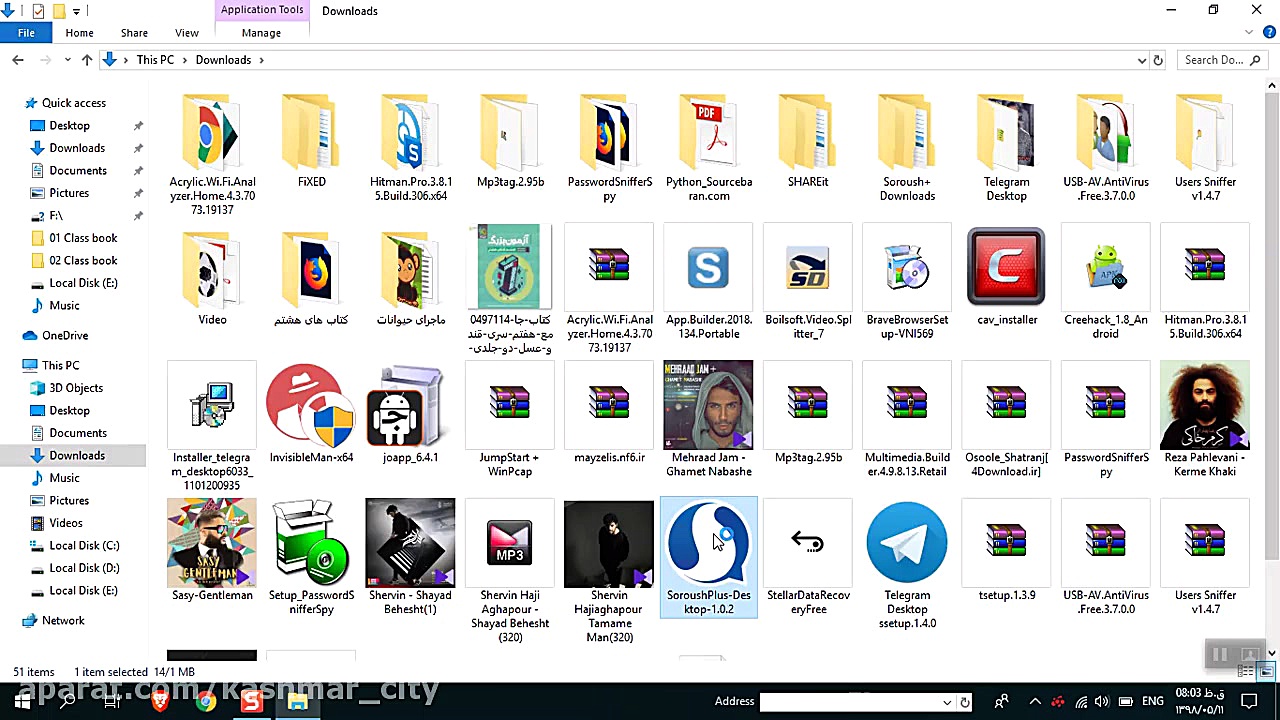Open 01 Class book in Quick access
1280x720 pixels.
(x=83, y=238)
